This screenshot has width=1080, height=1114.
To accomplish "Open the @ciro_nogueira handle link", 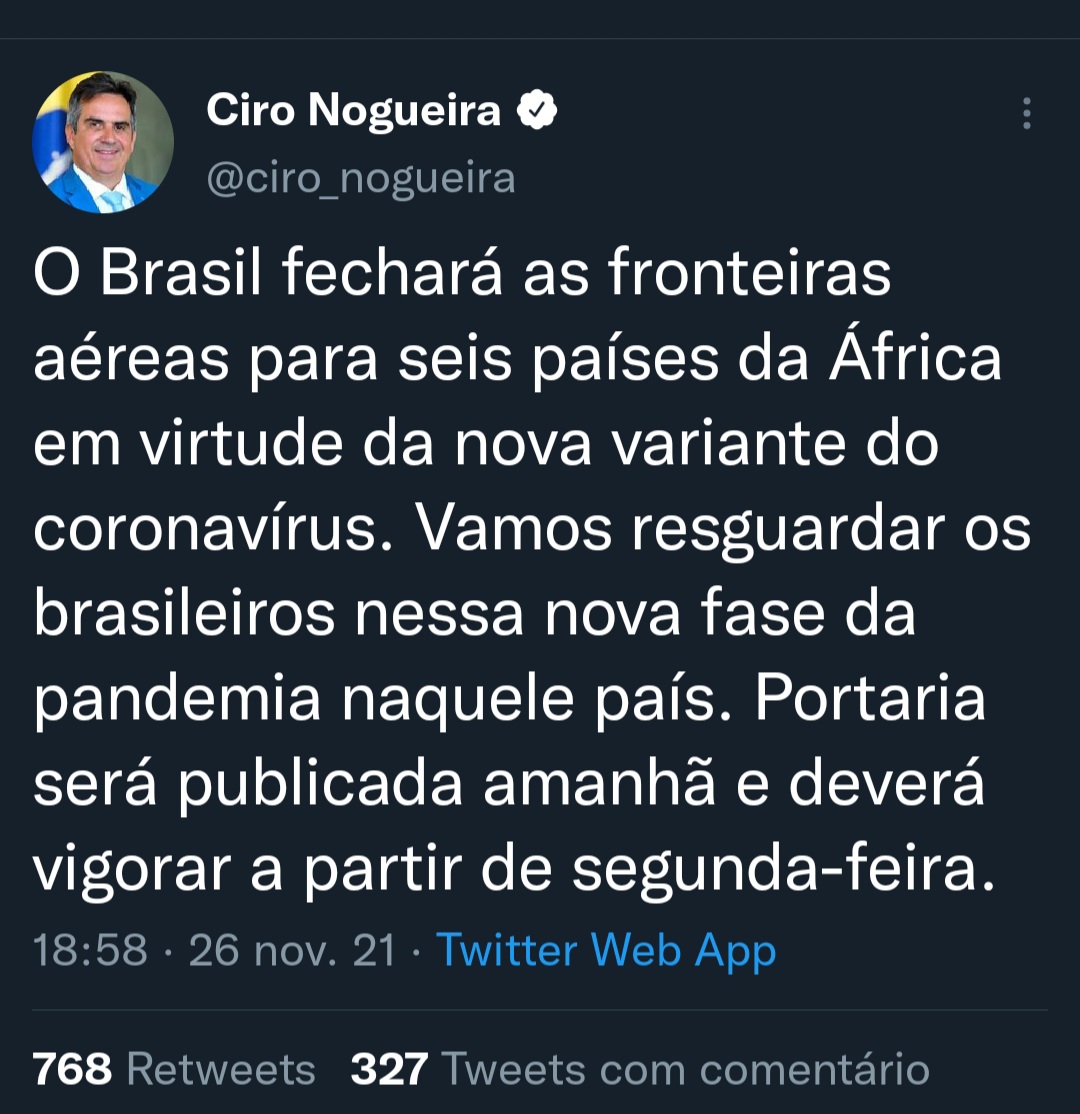I will (x=361, y=178).
